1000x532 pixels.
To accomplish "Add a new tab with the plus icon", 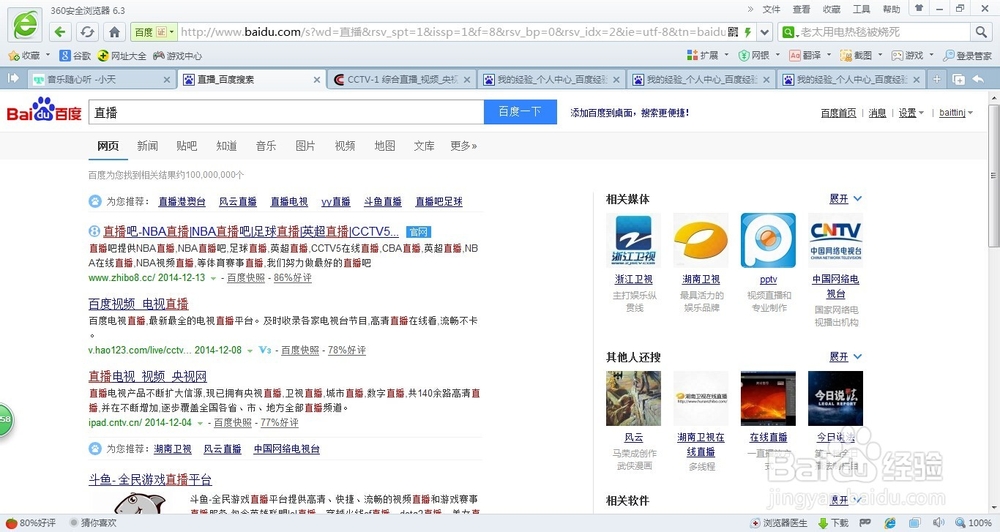I will coord(937,79).
